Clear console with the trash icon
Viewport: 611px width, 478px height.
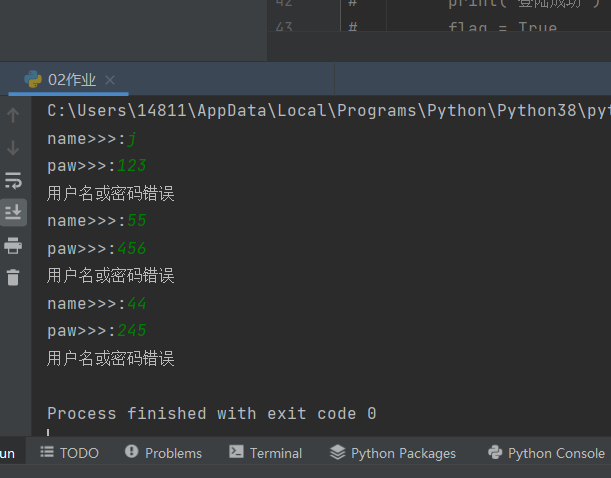click(x=13, y=277)
